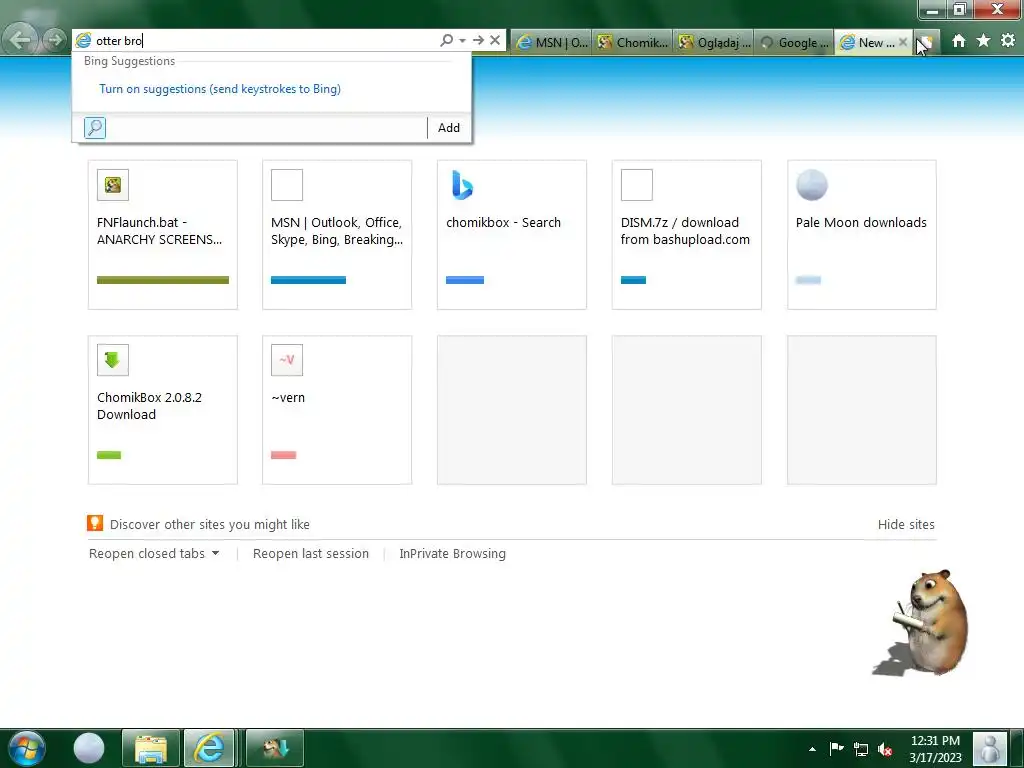1024x768 pixels.
Task: Click the MSN tile blue activity bar
Action: pyautogui.click(x=308, y=280)
